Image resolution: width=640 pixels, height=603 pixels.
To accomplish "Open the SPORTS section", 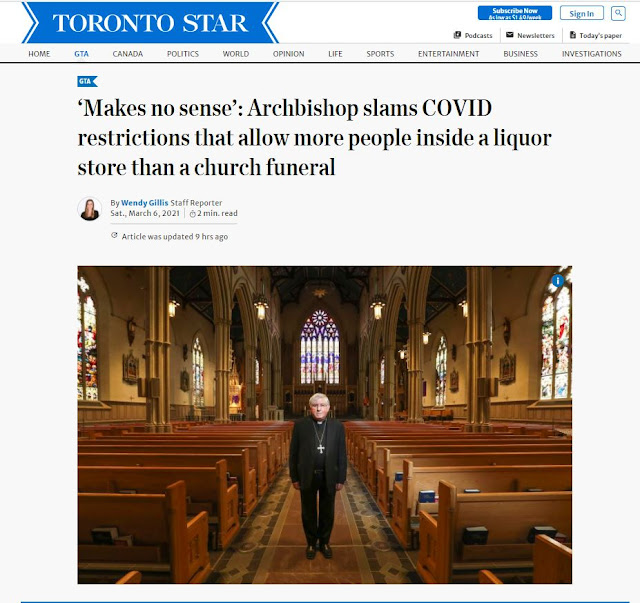I will click(380, 54).
